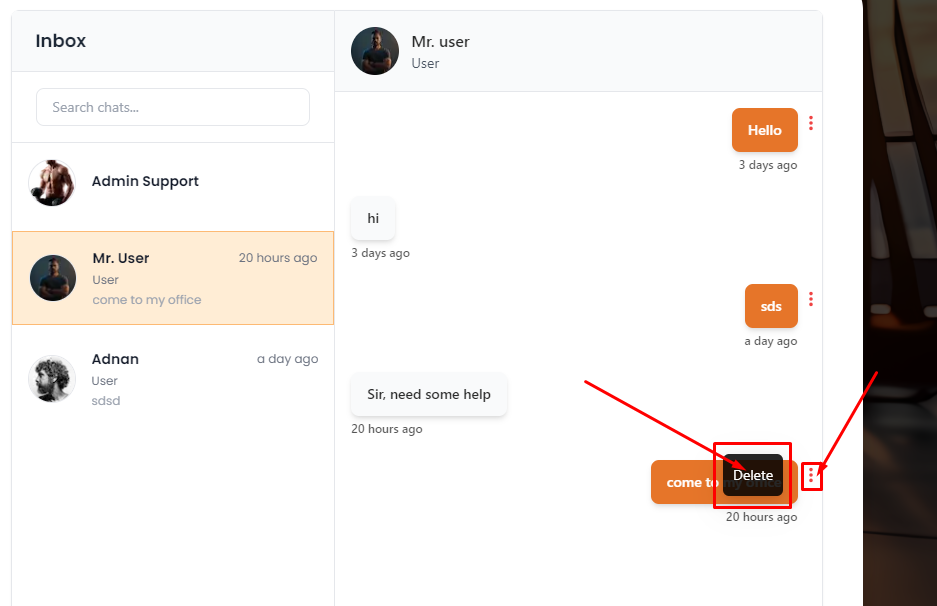Screen dimensions: 937x606
Task: Click the orange Hello message bubble
Action: point(764,130)
